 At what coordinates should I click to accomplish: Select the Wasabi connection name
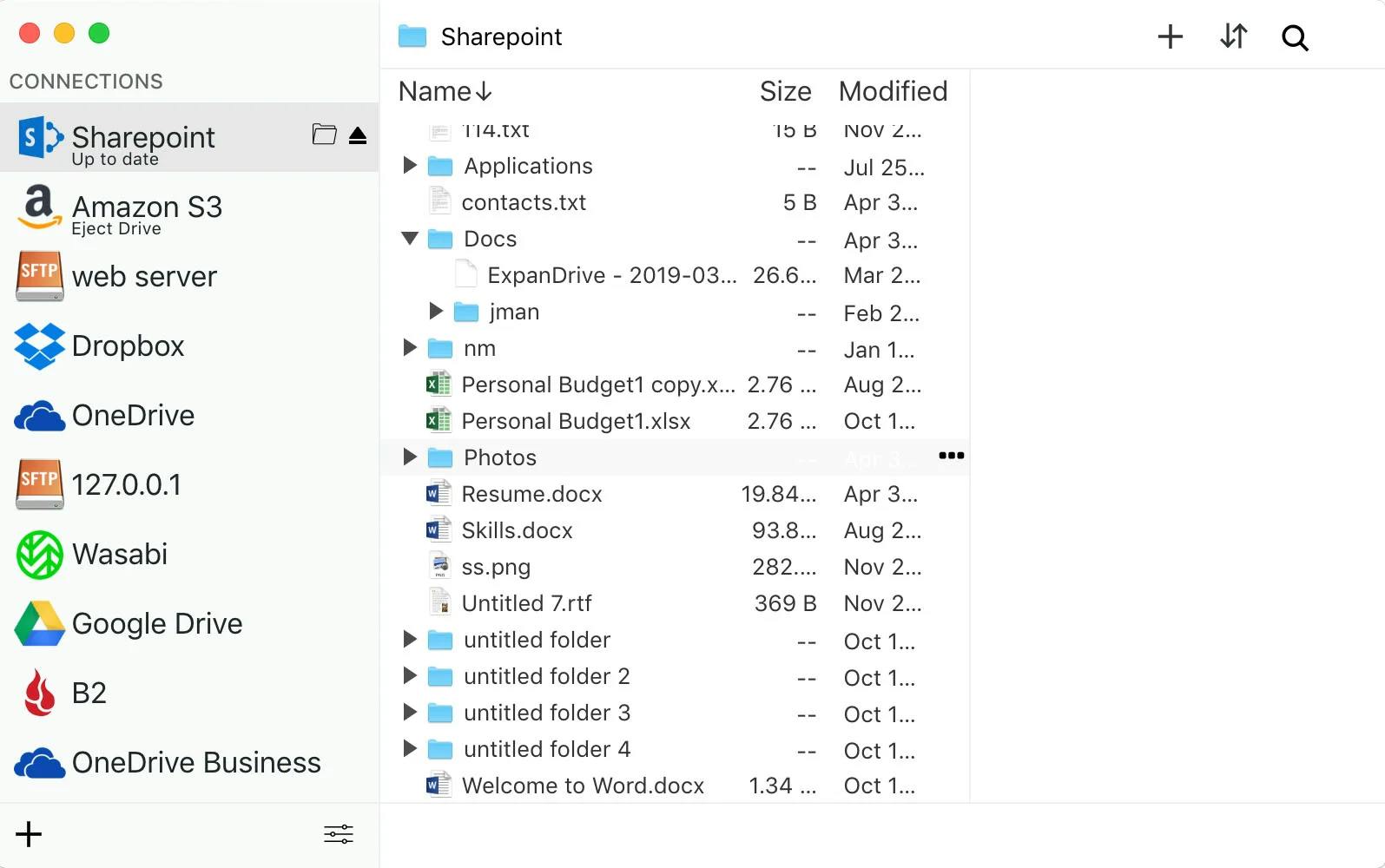click(120, 554)
